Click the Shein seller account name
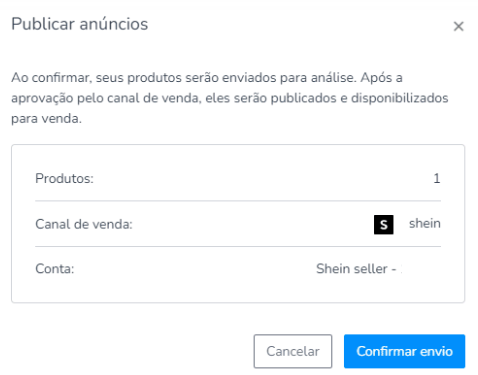This screenshot has width=478, height=375. (x=359, y=269)
